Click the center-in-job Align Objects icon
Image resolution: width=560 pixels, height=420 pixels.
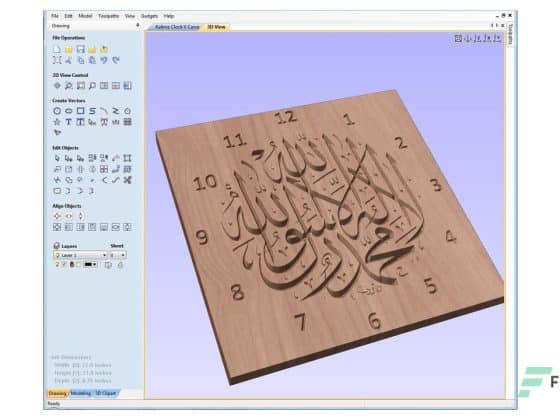pos(57,216)
